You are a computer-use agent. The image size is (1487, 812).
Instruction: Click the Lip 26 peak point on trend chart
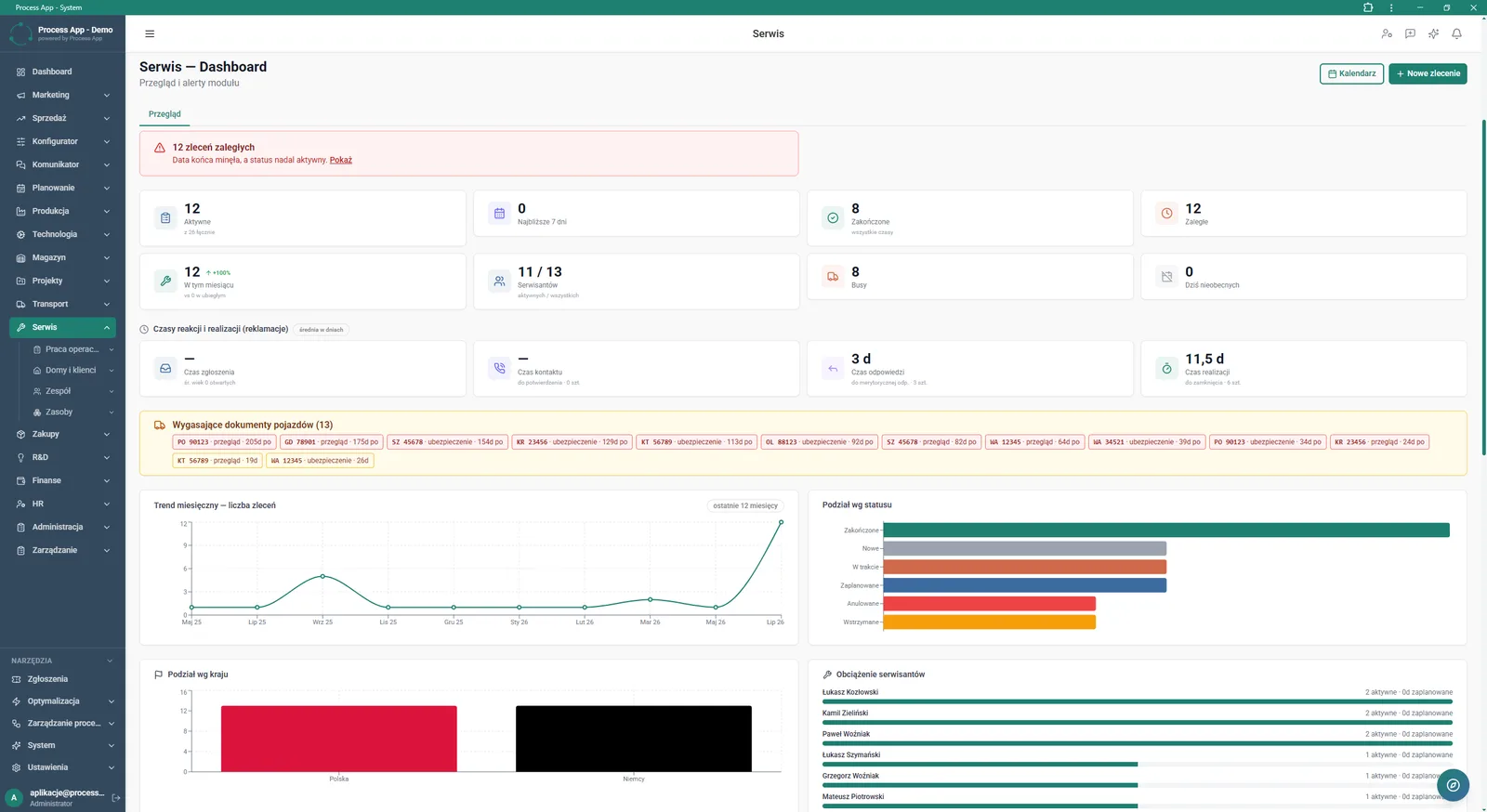(781, 522)
